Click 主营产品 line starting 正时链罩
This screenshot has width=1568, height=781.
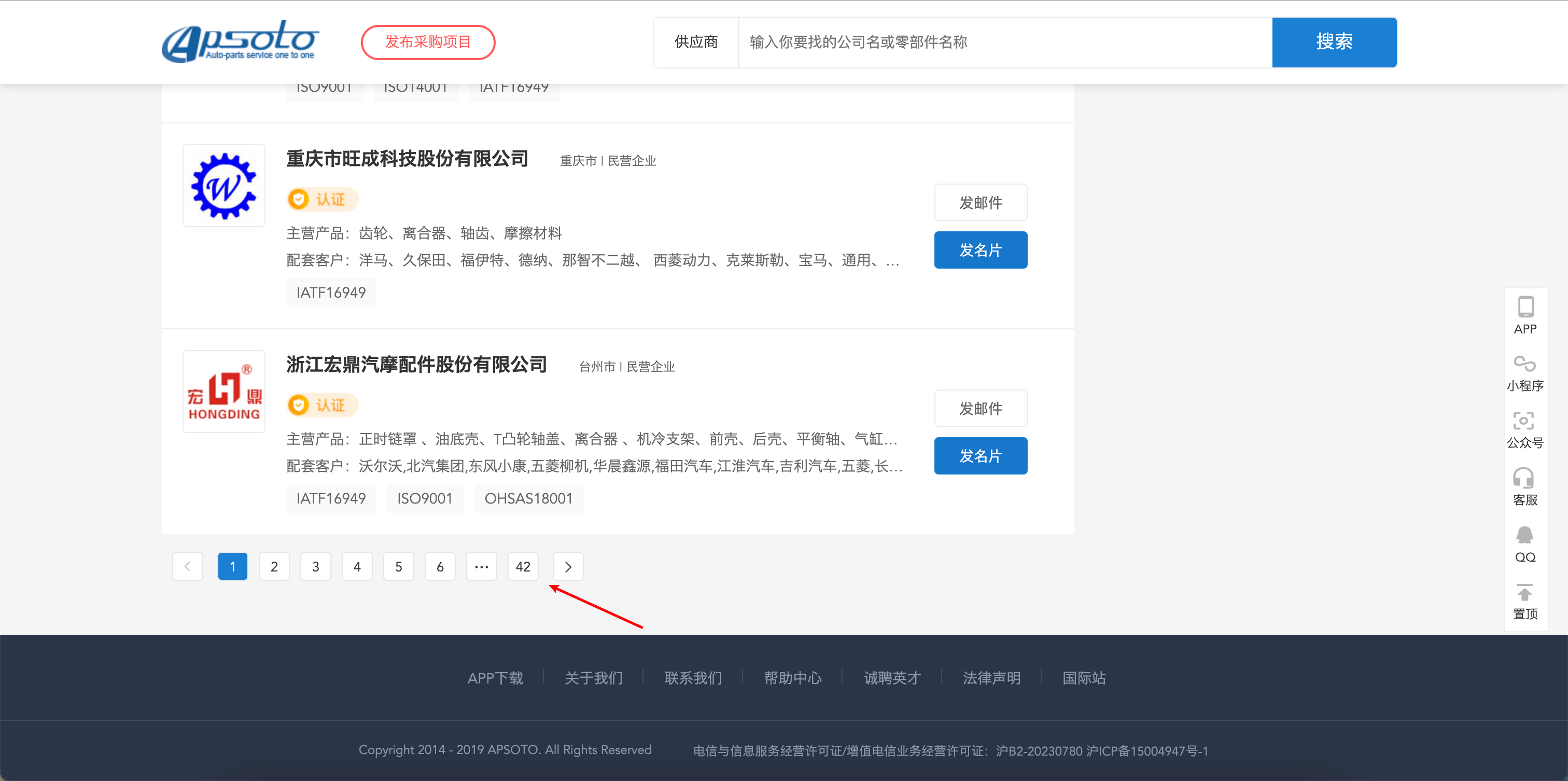tap(592, 439)
